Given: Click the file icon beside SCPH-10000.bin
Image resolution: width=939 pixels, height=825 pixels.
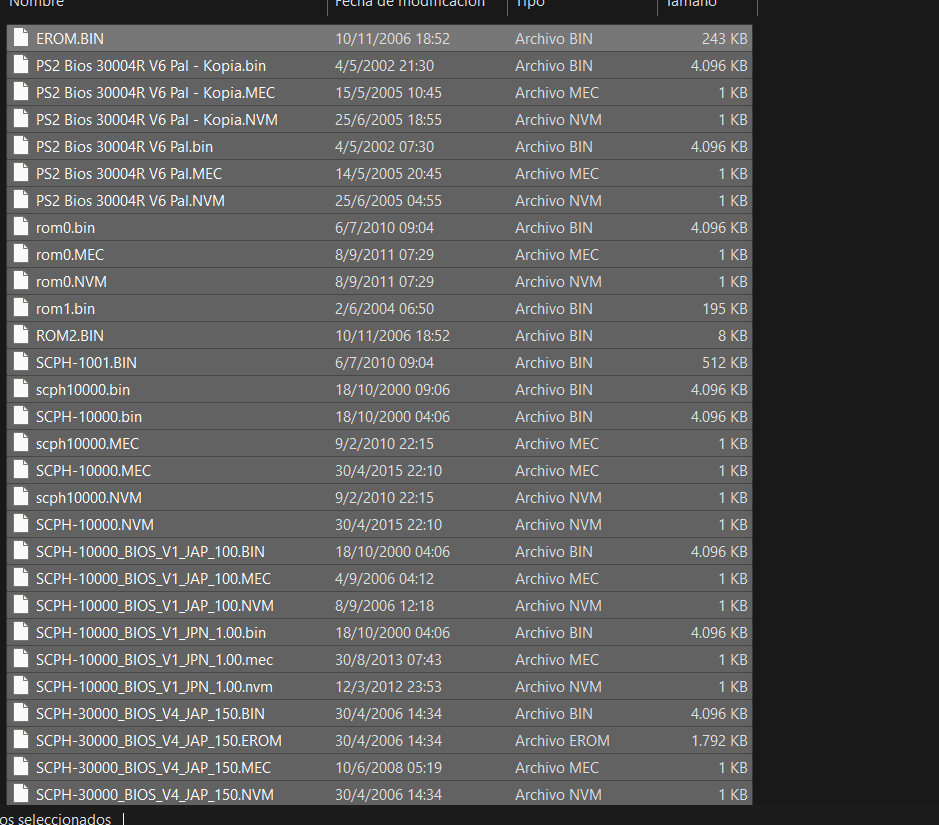Looking at the screenshot, I should (x=21, y=415).
